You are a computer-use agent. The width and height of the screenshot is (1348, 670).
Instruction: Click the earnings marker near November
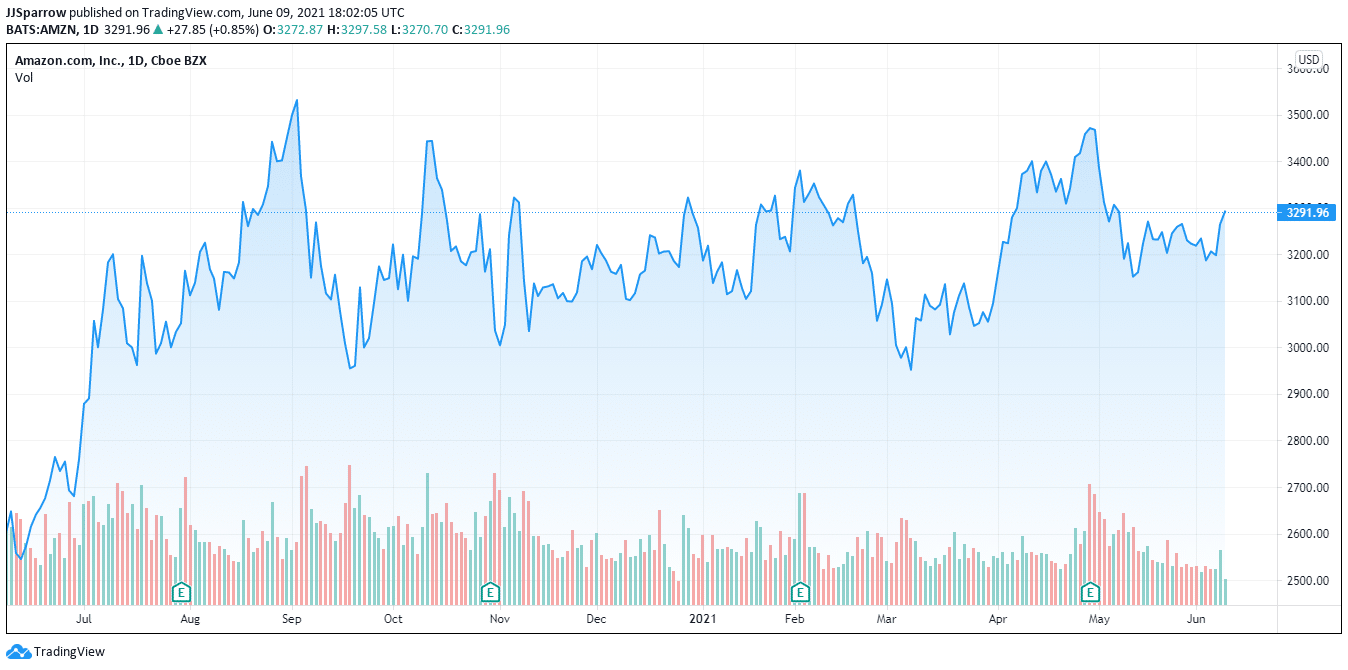(x=490, y=591)
